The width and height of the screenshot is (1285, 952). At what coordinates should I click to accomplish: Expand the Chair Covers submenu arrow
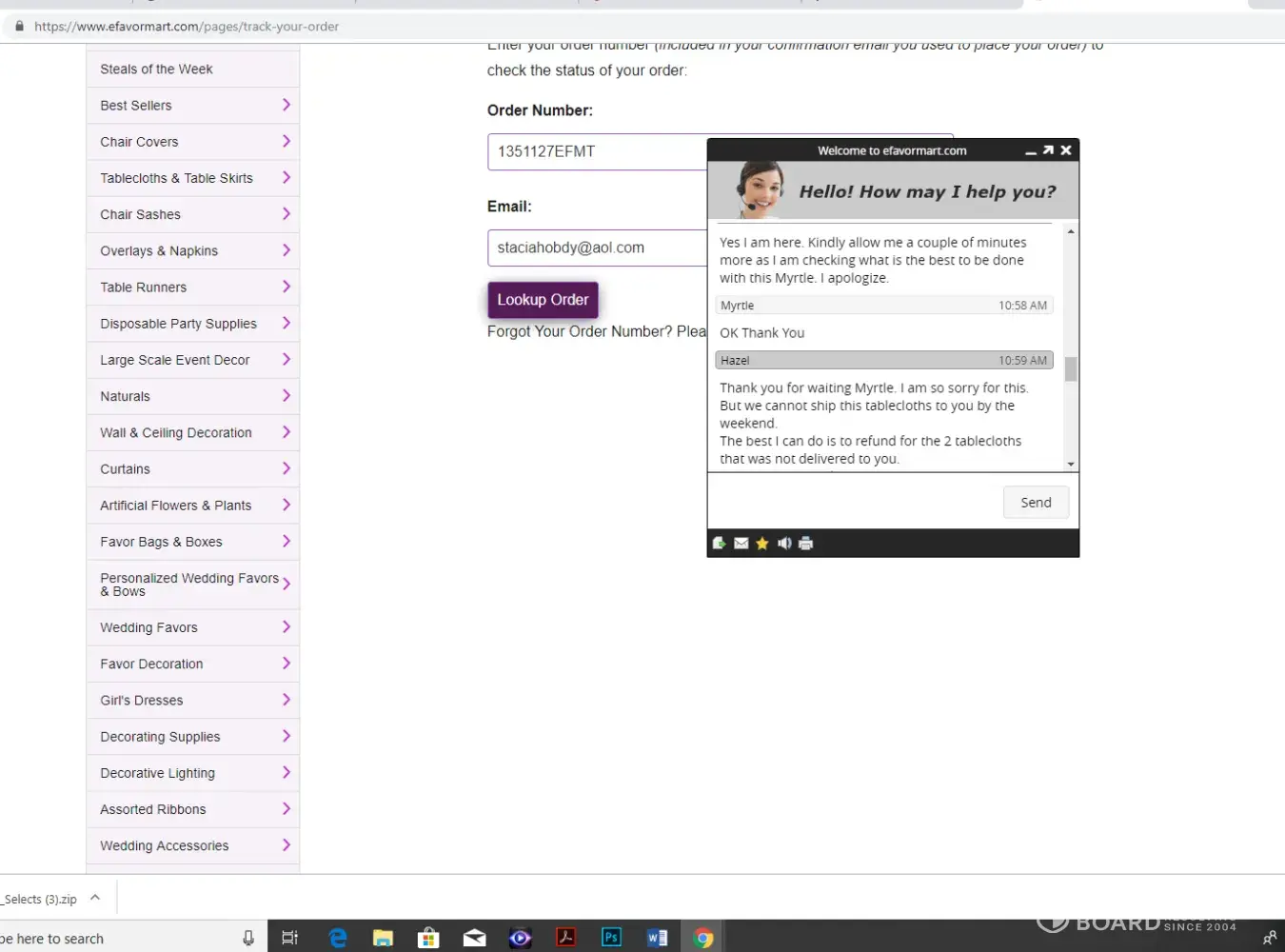click(x=286, y=141)
